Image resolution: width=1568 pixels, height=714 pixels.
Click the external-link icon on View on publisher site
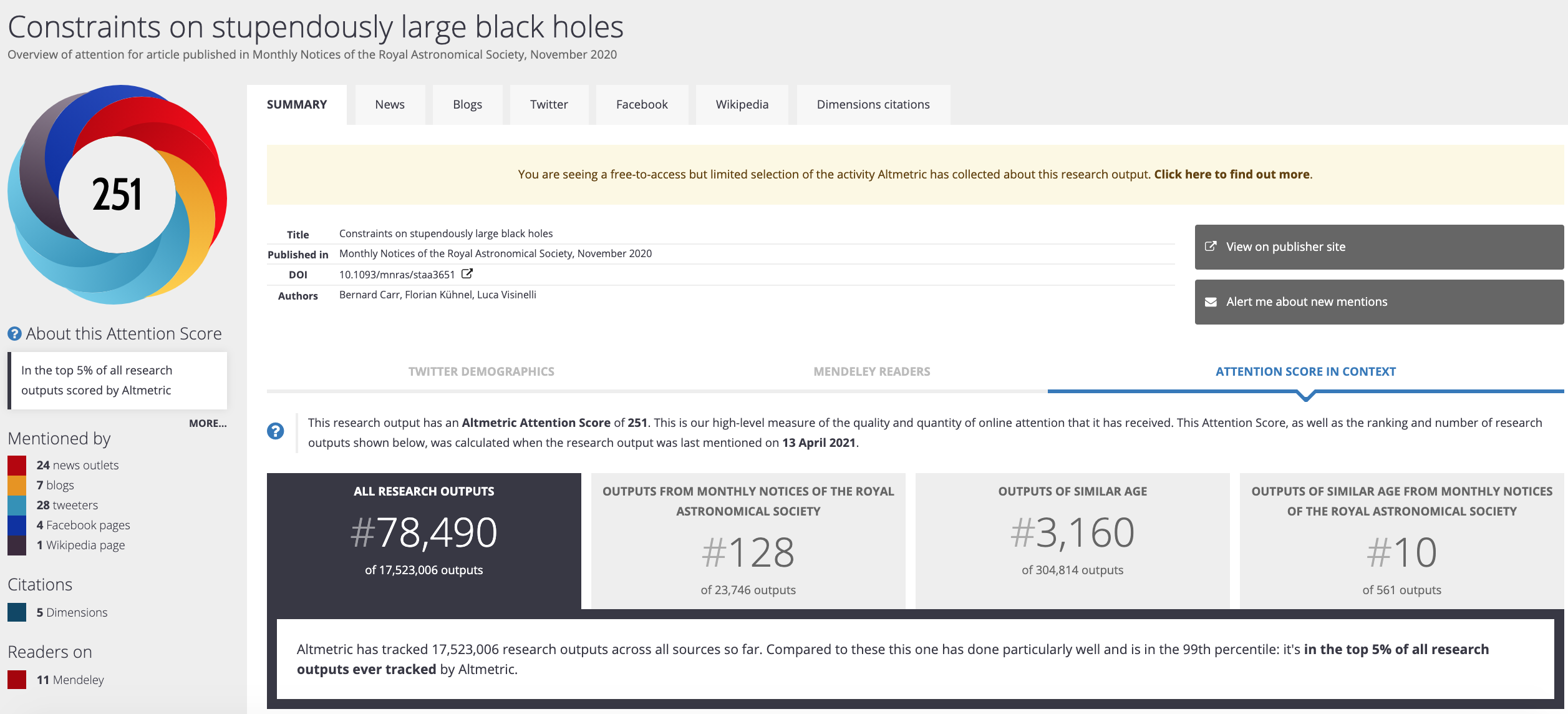[x=1212, y=247]
